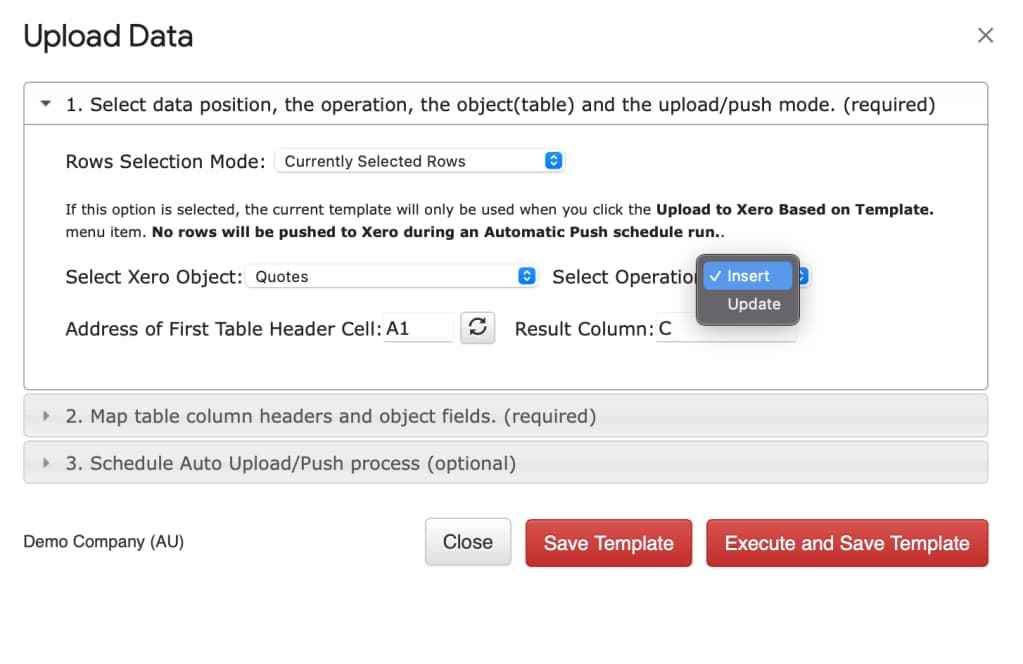Click Execute and Save Template button

[x=847, y=543]
